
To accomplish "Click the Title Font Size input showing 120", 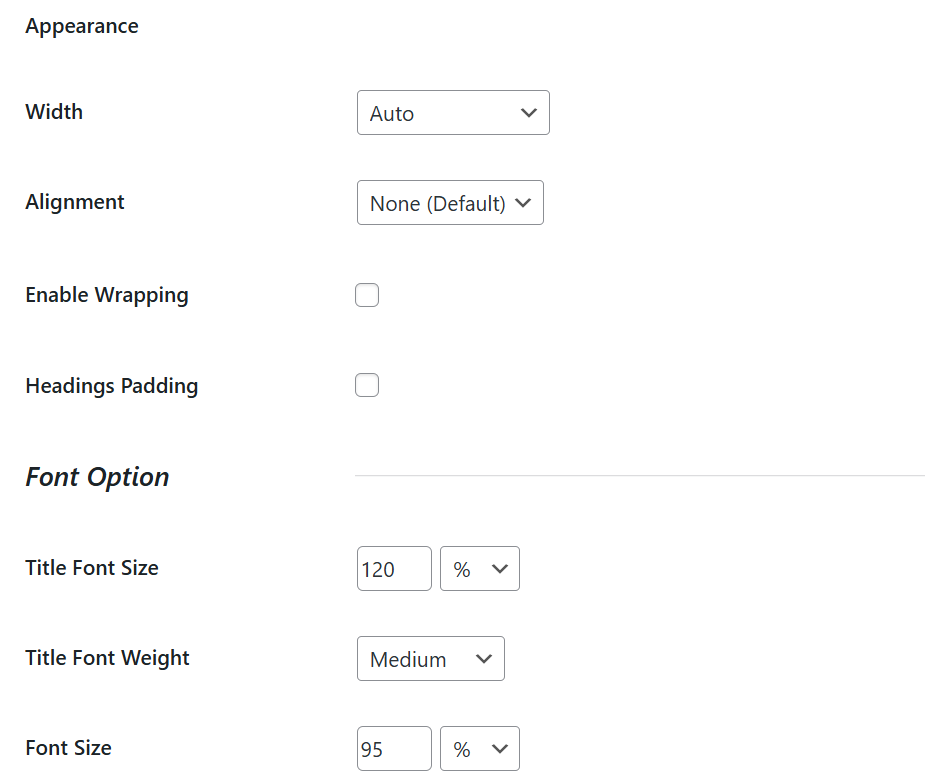I will [394, 569].
